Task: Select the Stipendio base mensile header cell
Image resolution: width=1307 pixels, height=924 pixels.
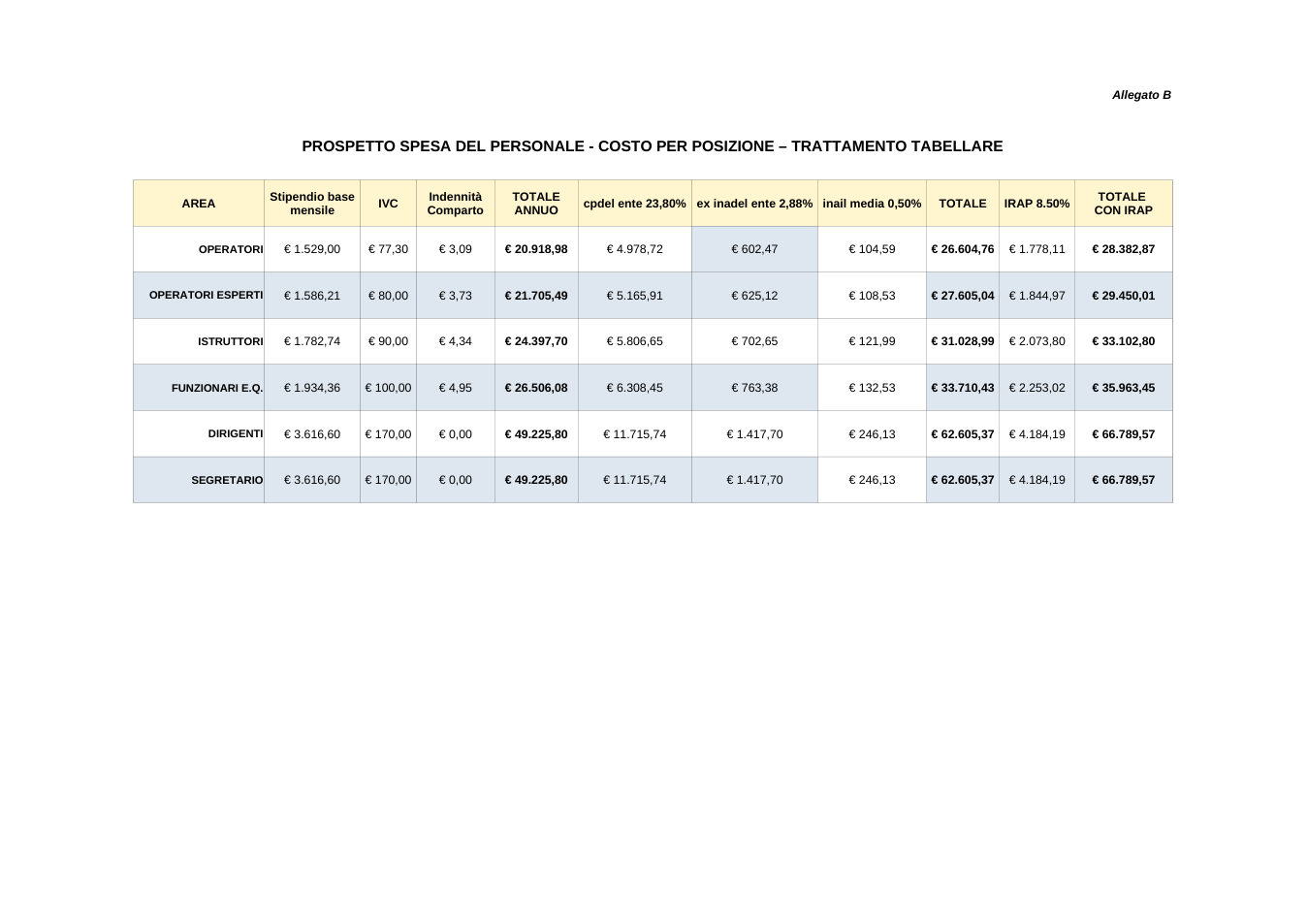Action: (312, 204)
